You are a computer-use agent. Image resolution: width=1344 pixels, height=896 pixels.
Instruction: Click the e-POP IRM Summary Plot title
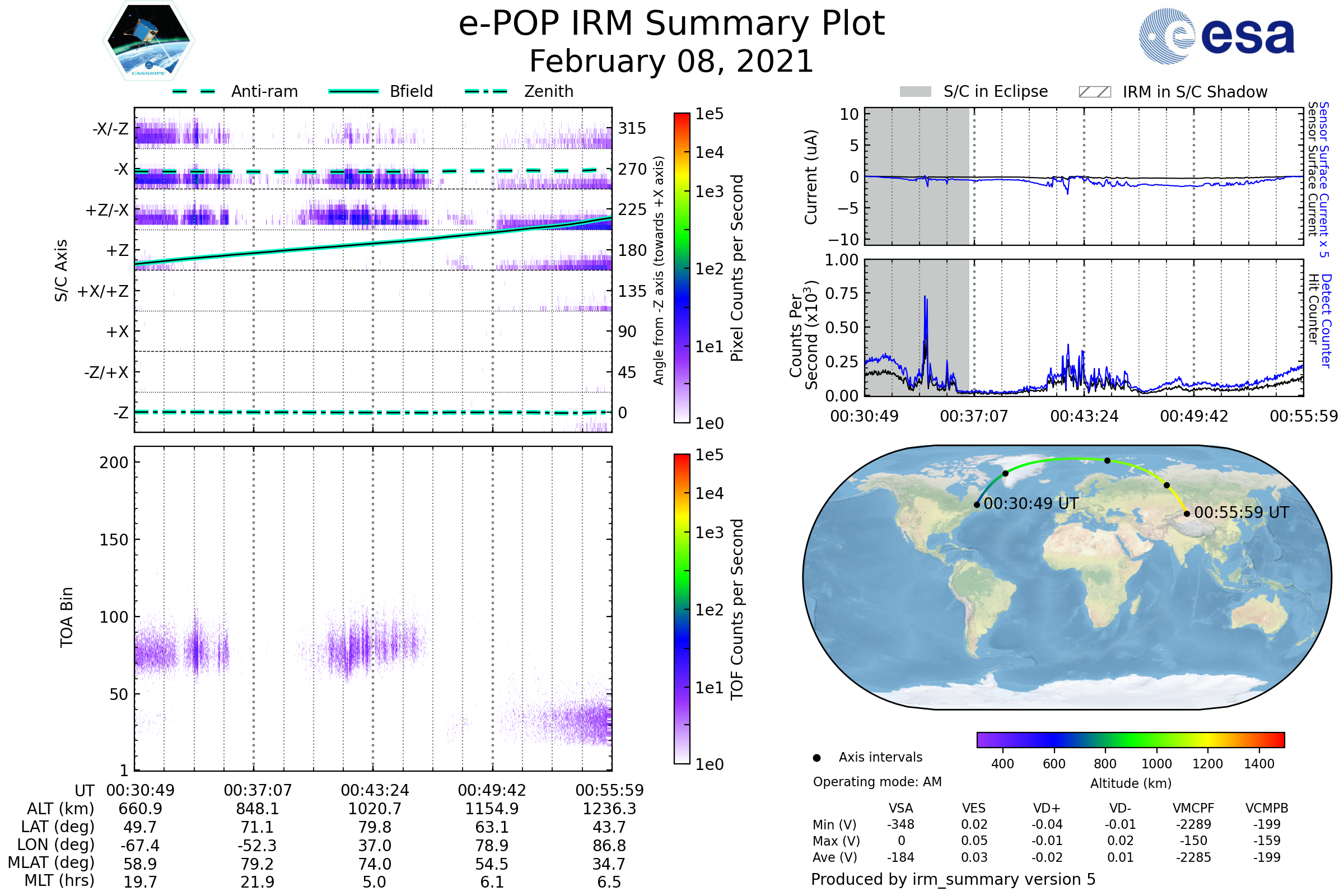coord(671,24)
